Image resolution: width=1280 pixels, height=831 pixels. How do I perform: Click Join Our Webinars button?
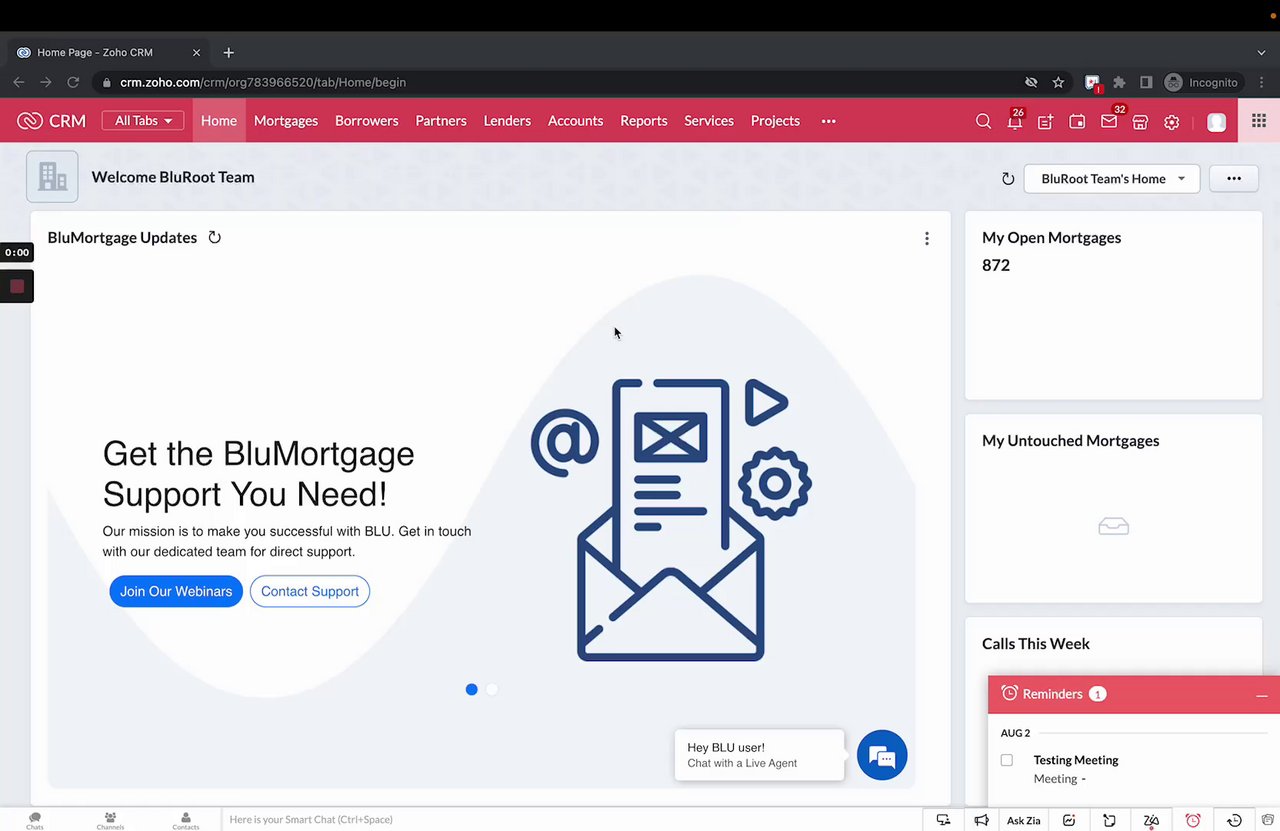tap(176, 591)
